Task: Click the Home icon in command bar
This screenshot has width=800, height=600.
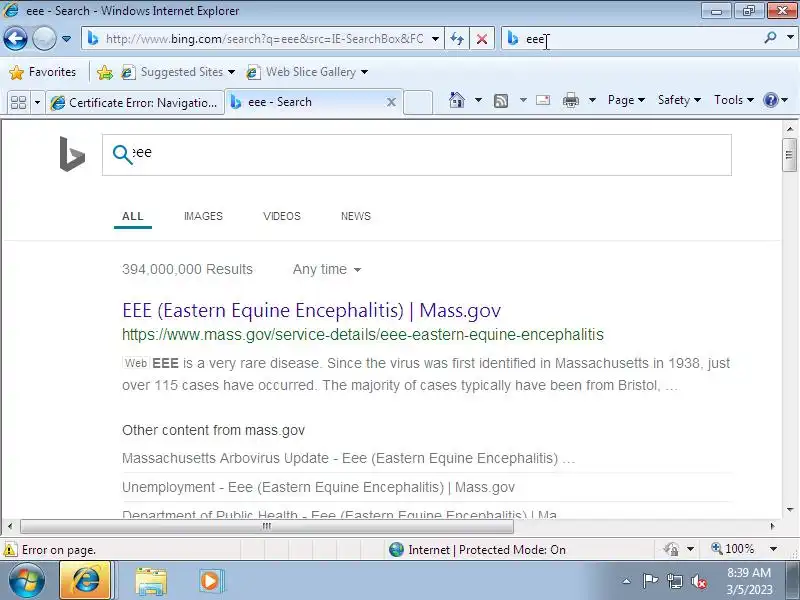Action: pos(457,100)
